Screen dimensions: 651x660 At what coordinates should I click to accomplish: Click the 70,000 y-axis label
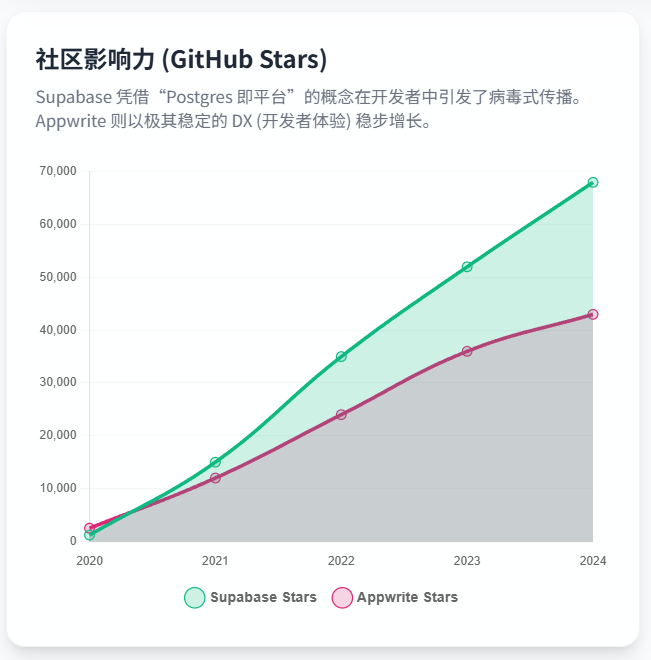point(57,171)
